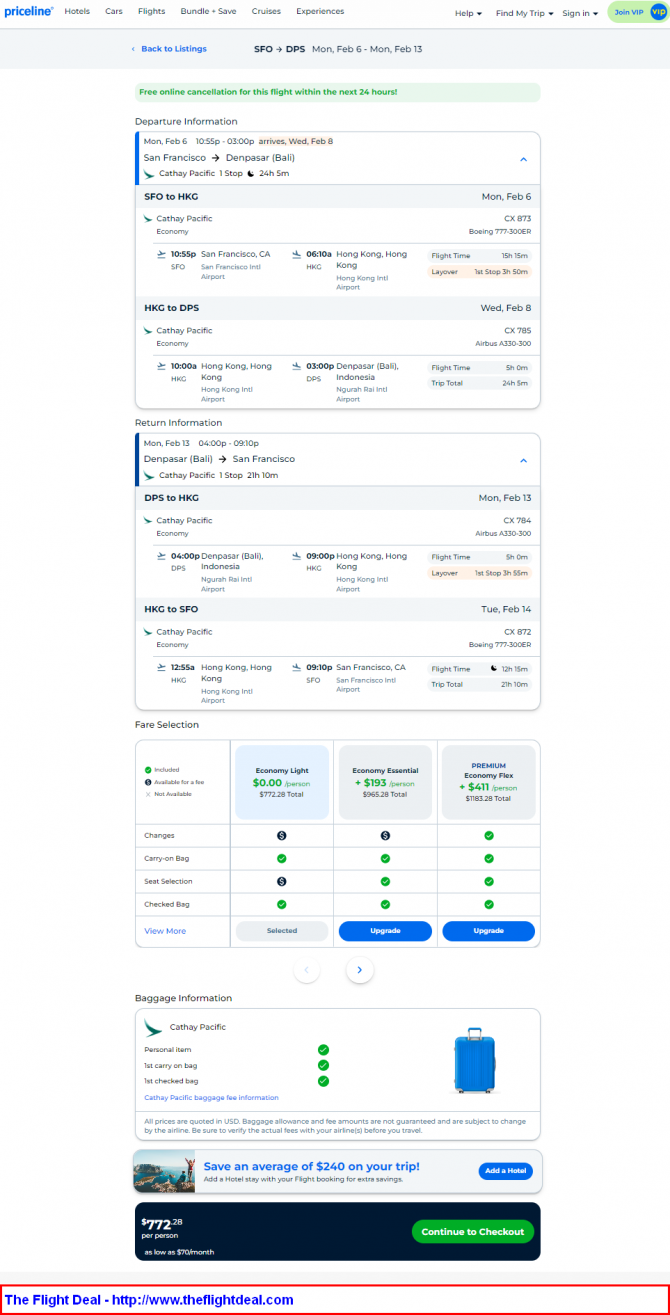
Task: Click Cathay Pacific logo in departure summary
Action: [149, 173]
